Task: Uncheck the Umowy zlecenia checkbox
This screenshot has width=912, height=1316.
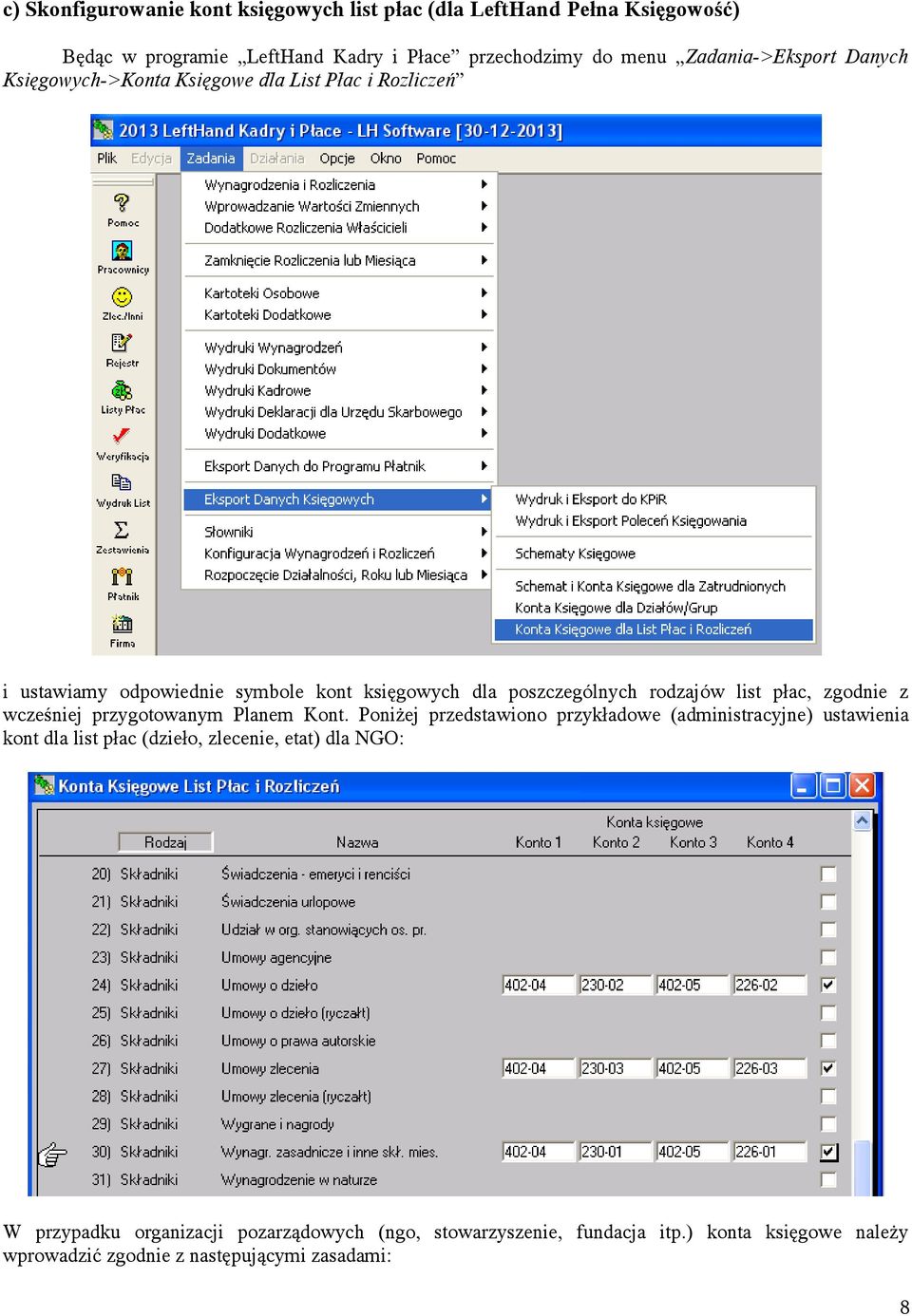Action: point(829,1068)
